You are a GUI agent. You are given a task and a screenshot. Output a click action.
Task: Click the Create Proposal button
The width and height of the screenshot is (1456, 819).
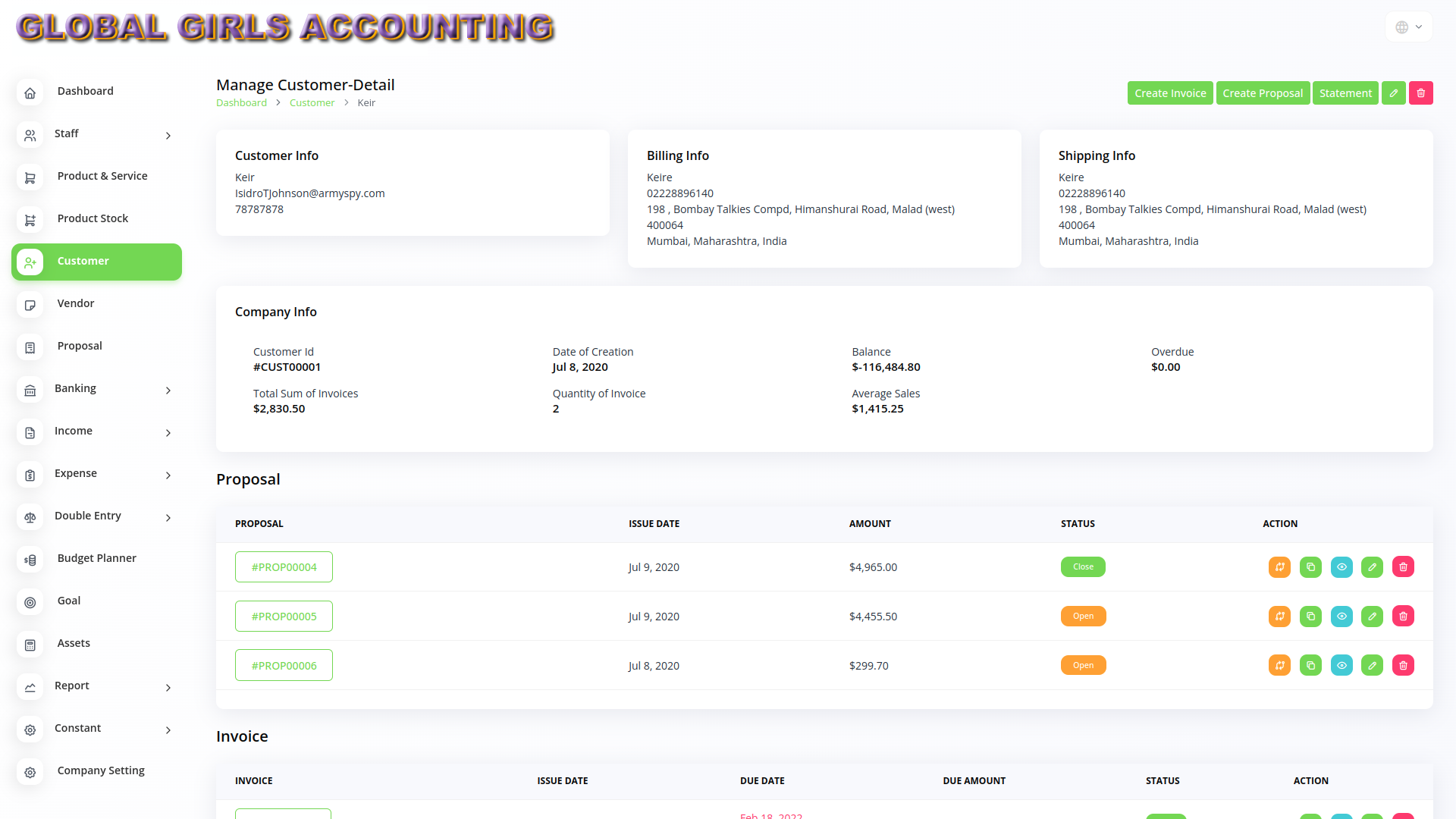tap(1263, 93)
